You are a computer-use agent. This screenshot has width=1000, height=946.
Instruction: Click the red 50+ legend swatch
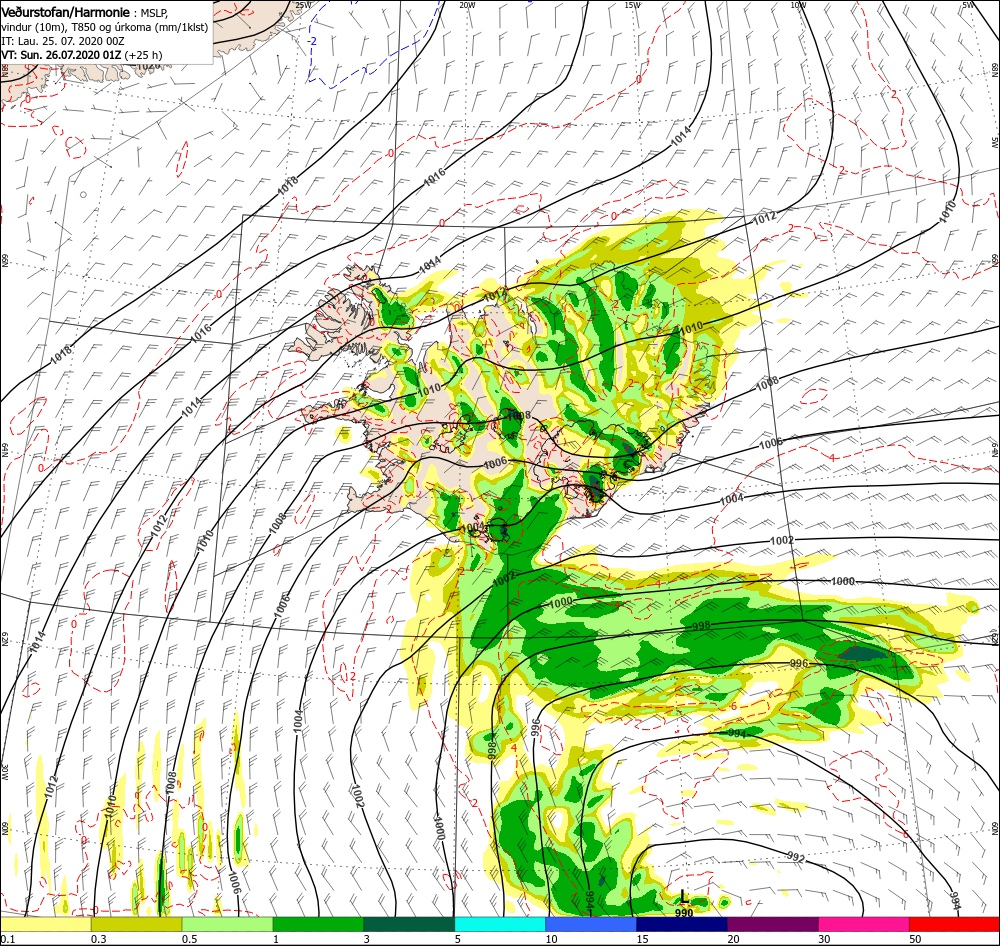pyautogui.click(x=954, y=924)
